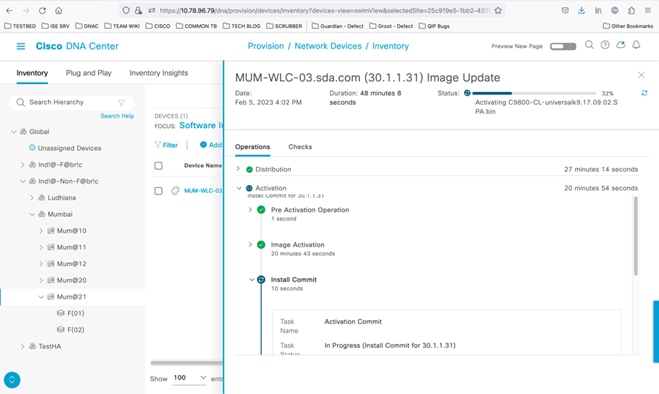Click the image update progress bar

pyautogui.click(x=534, y=93)
